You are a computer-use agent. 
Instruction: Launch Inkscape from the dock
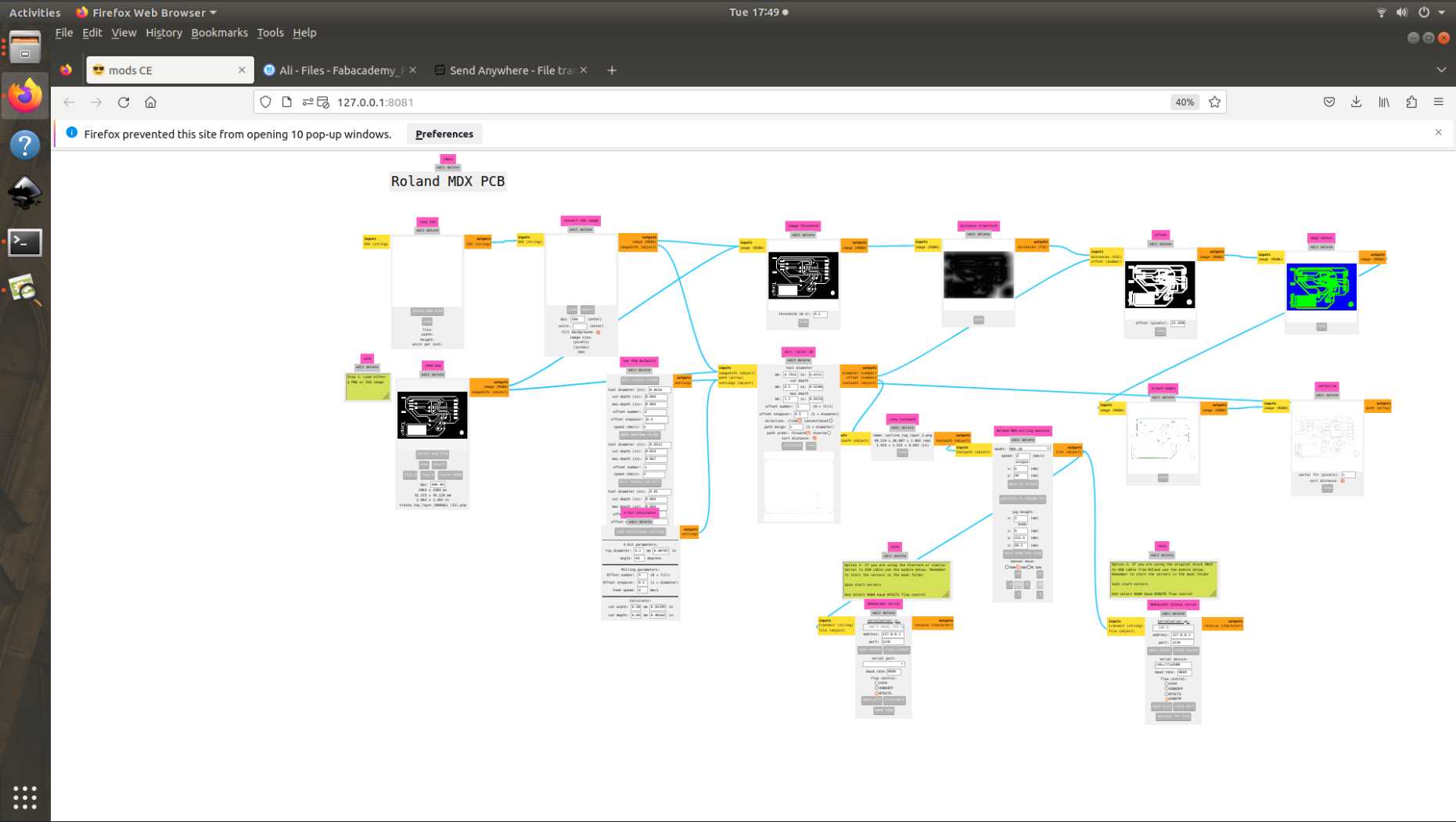(x=25, y=193)
